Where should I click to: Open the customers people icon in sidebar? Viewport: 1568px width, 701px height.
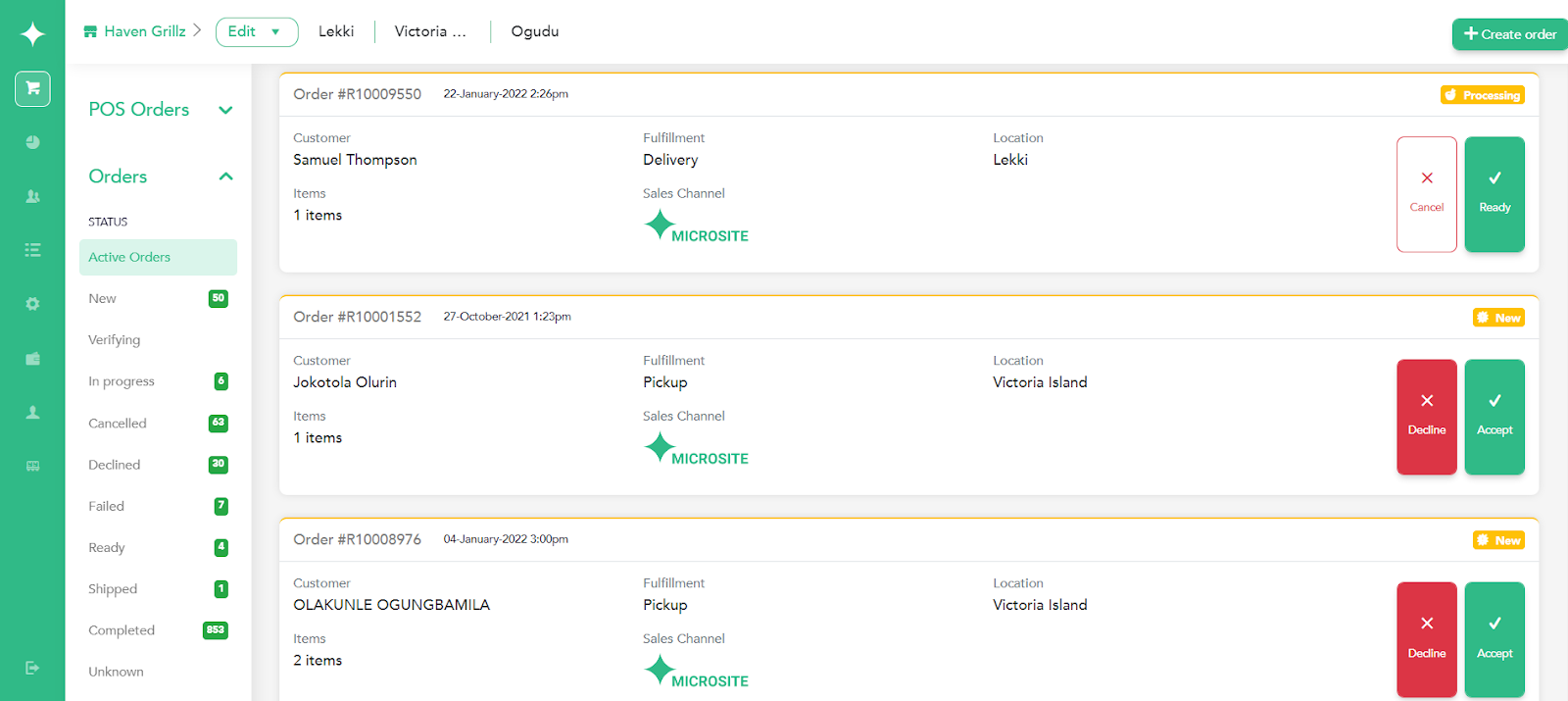pos(32,196)
